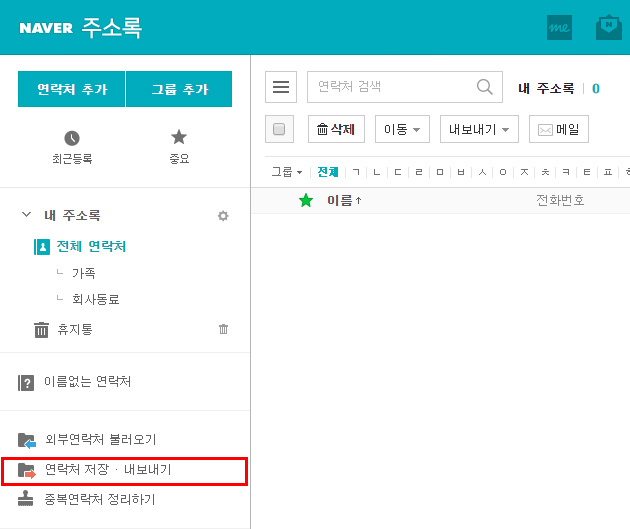Open the 이동 dropdown
This screenshot has width=630, height=529.
point(402,129)
